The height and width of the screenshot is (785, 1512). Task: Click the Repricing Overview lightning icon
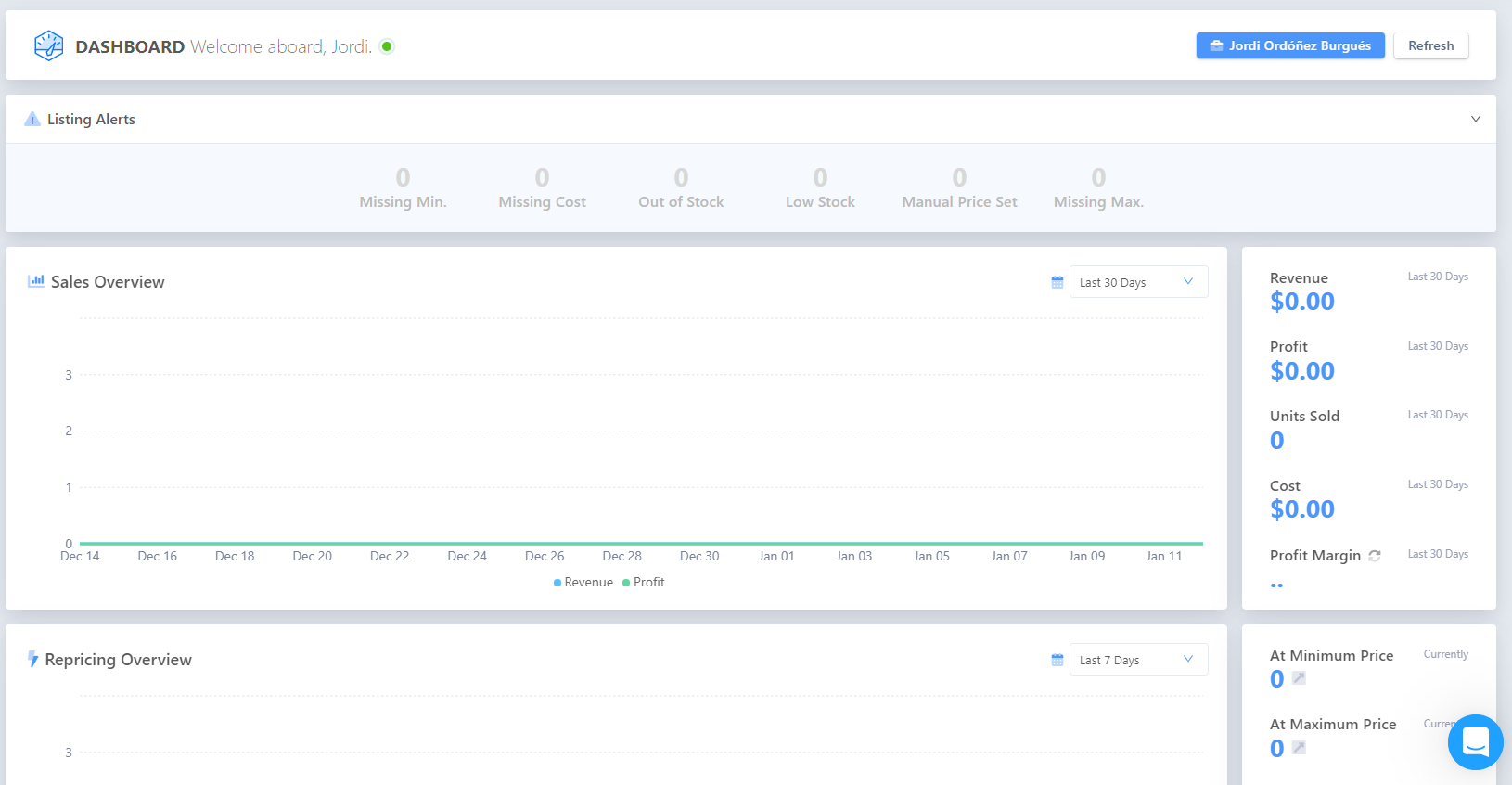tap(33, 660)
